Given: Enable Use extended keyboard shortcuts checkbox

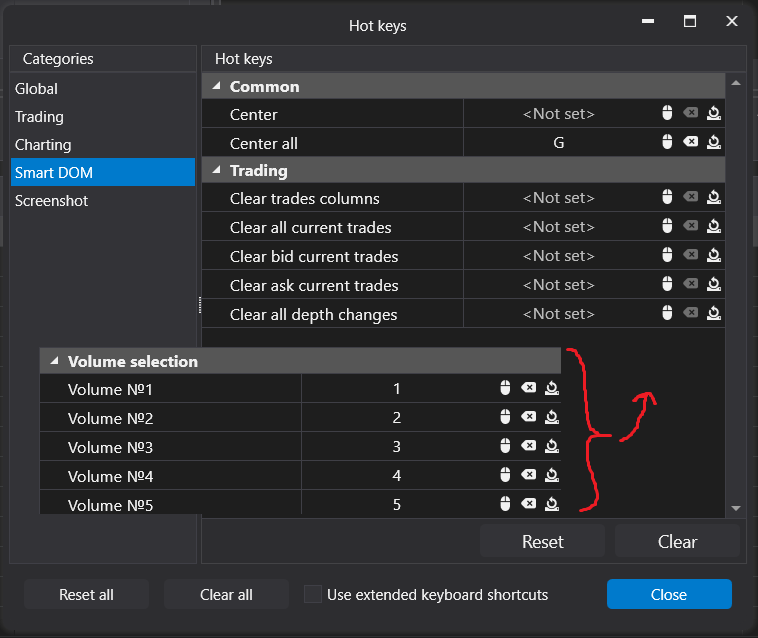Looking at the screenshot, I should (x=313, y=594).
